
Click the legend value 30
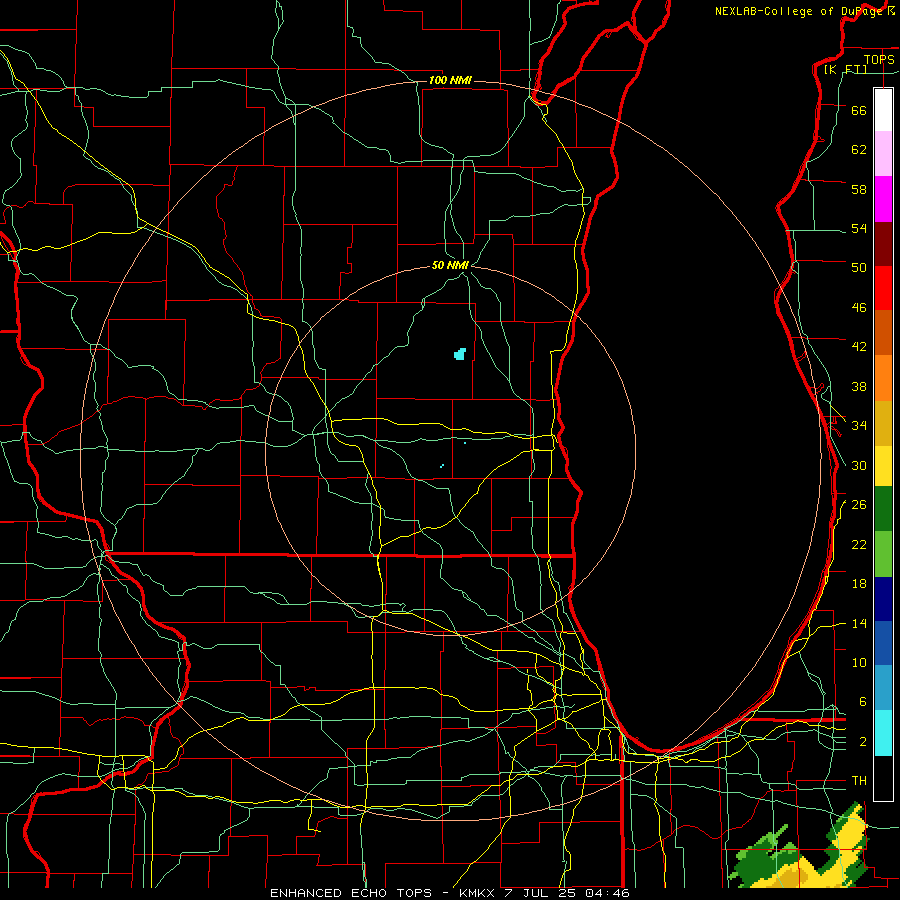click(x=859, y=465)
